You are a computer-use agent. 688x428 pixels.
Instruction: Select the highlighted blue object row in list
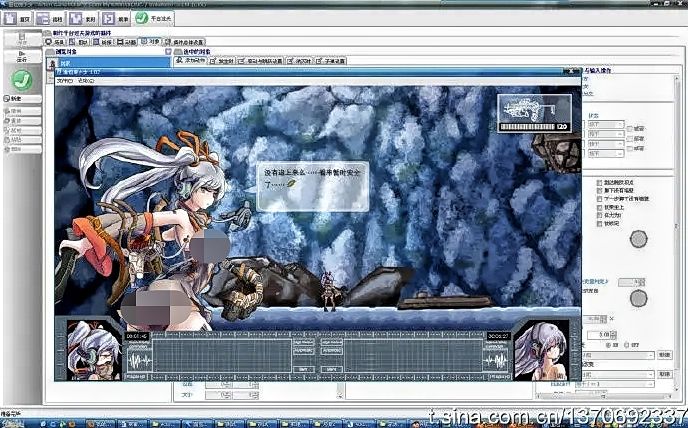pyautogui.click(x=108, y=63)
